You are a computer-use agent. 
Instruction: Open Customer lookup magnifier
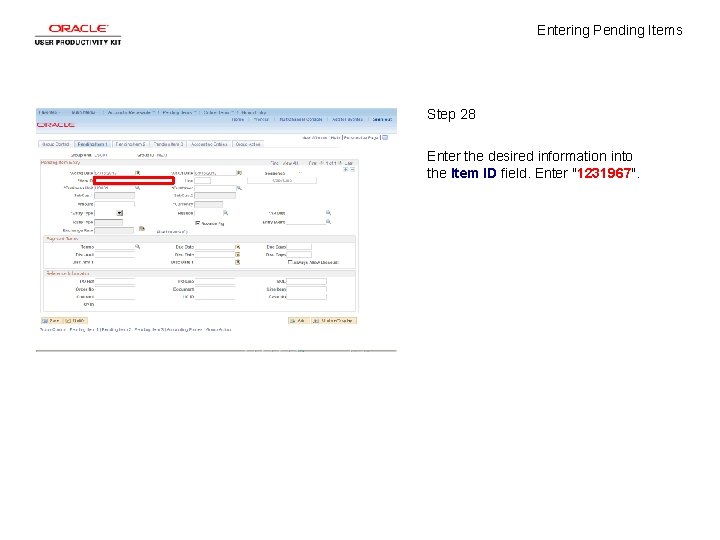click(239, 188)
